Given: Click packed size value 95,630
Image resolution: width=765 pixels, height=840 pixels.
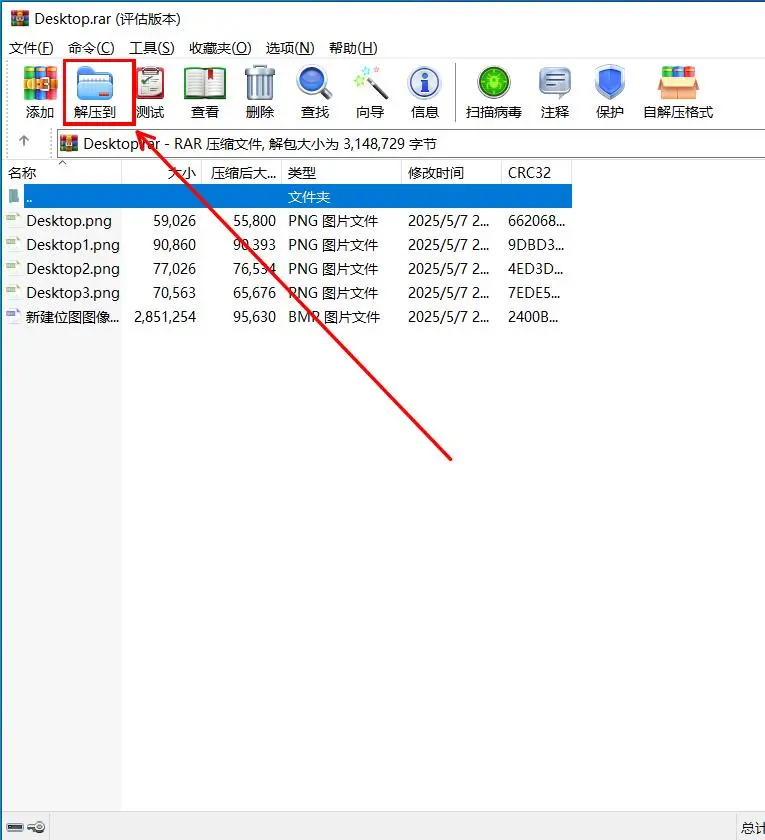Looking at the screenshot, I should (254, 317).
